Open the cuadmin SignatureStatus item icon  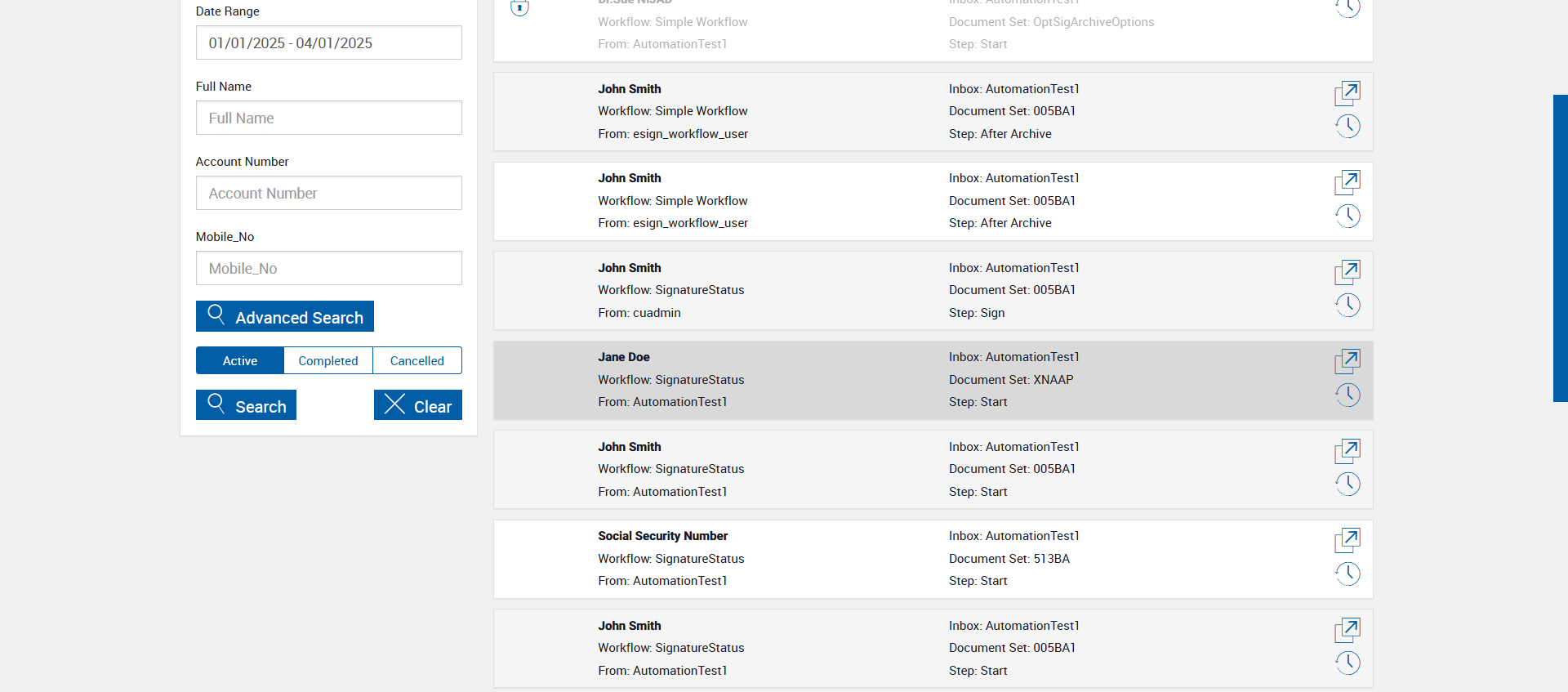pos(1347,271)
